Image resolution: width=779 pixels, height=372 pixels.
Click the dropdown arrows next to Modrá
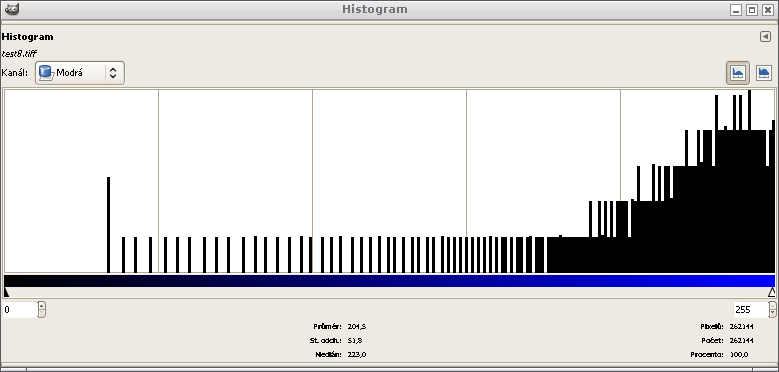[113, 73]
